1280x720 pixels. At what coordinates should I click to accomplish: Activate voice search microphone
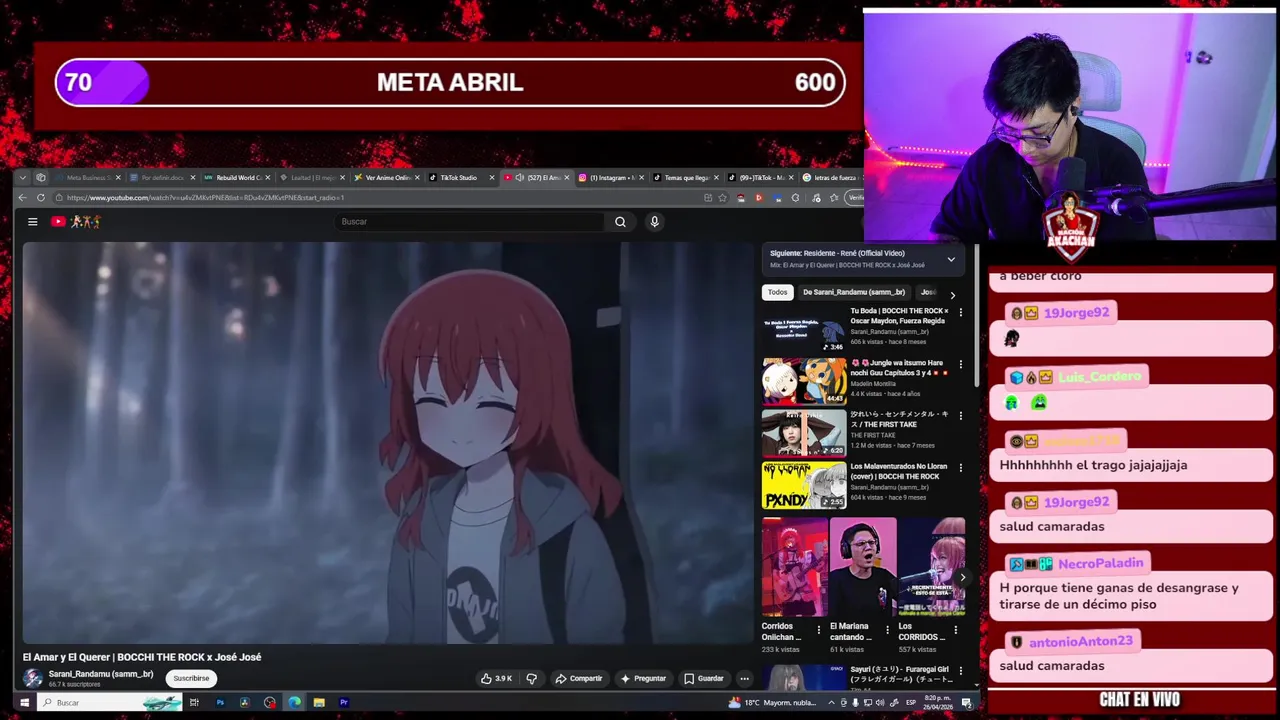click(x=655, y=222)
